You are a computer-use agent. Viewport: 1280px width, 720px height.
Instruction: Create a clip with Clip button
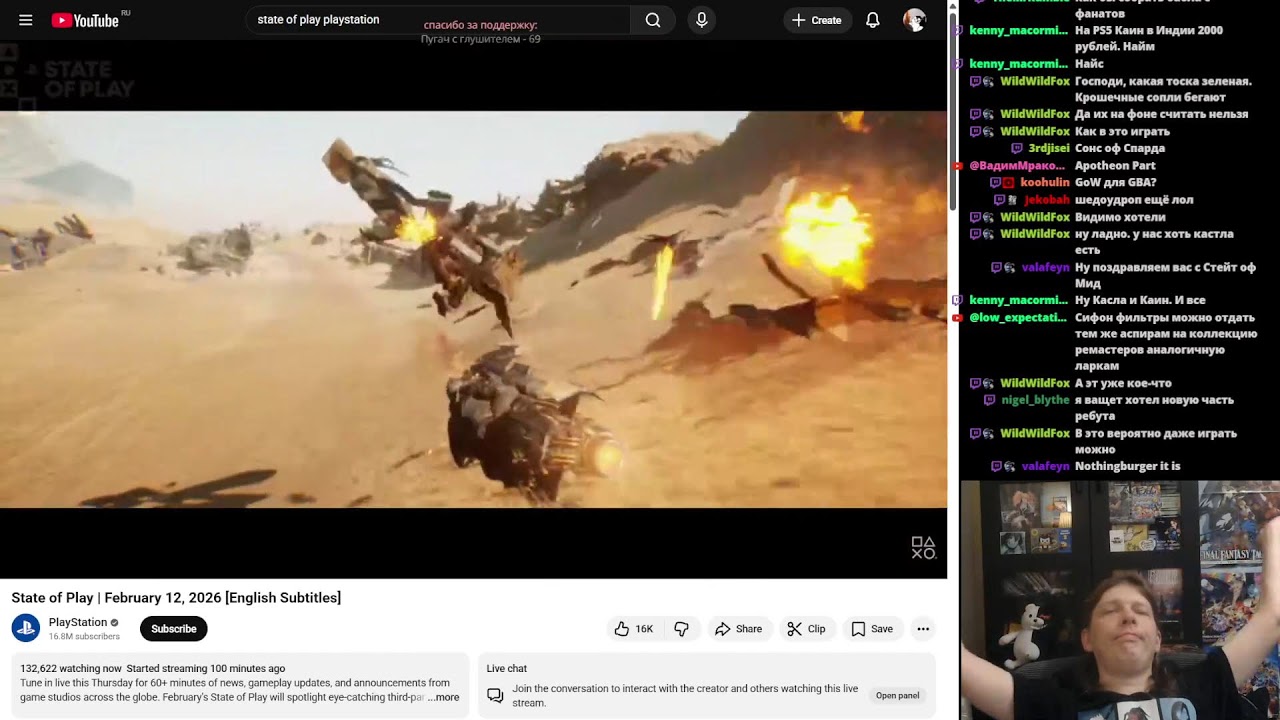pos(806,629)
